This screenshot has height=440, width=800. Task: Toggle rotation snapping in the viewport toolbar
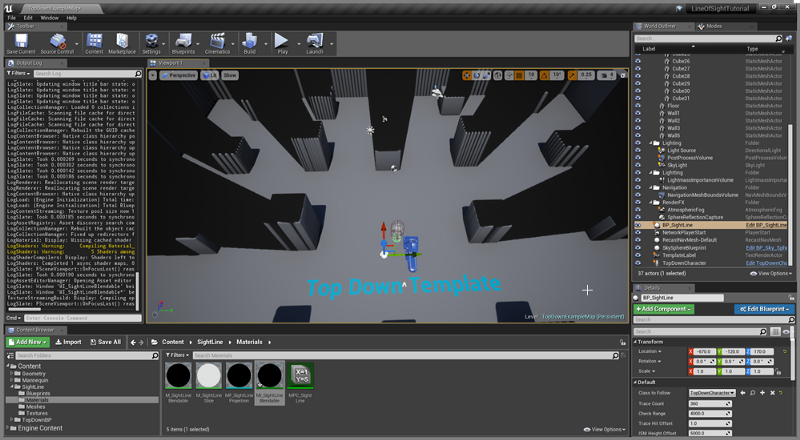click(544, 75)
